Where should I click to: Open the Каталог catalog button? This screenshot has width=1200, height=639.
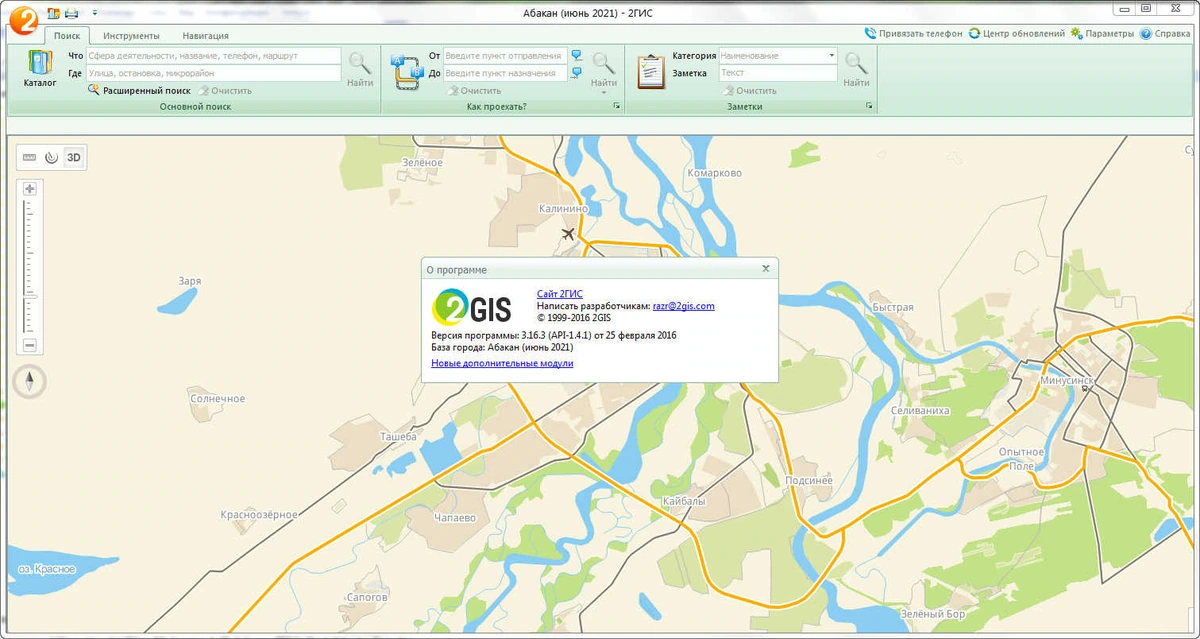41,69
